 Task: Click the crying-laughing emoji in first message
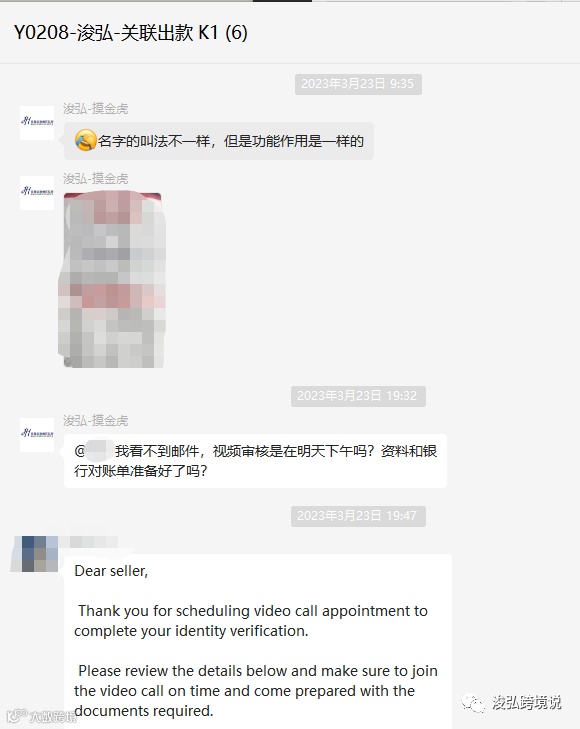pyautogui.click(x=86, y=140)
